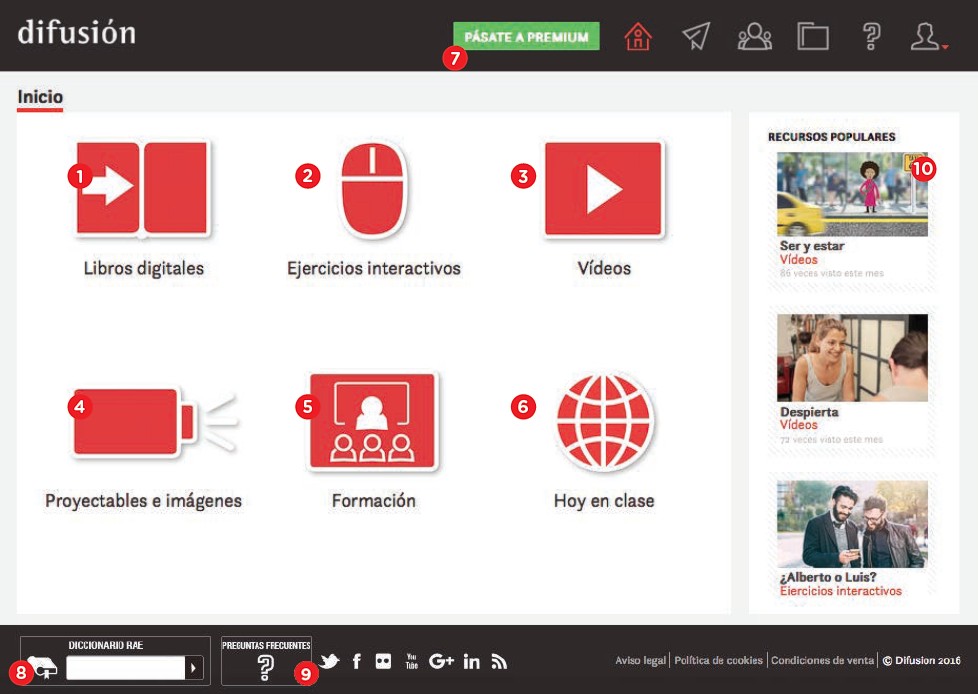
Task: Open Preguntas frecuentes question icon
Action: 266,667
